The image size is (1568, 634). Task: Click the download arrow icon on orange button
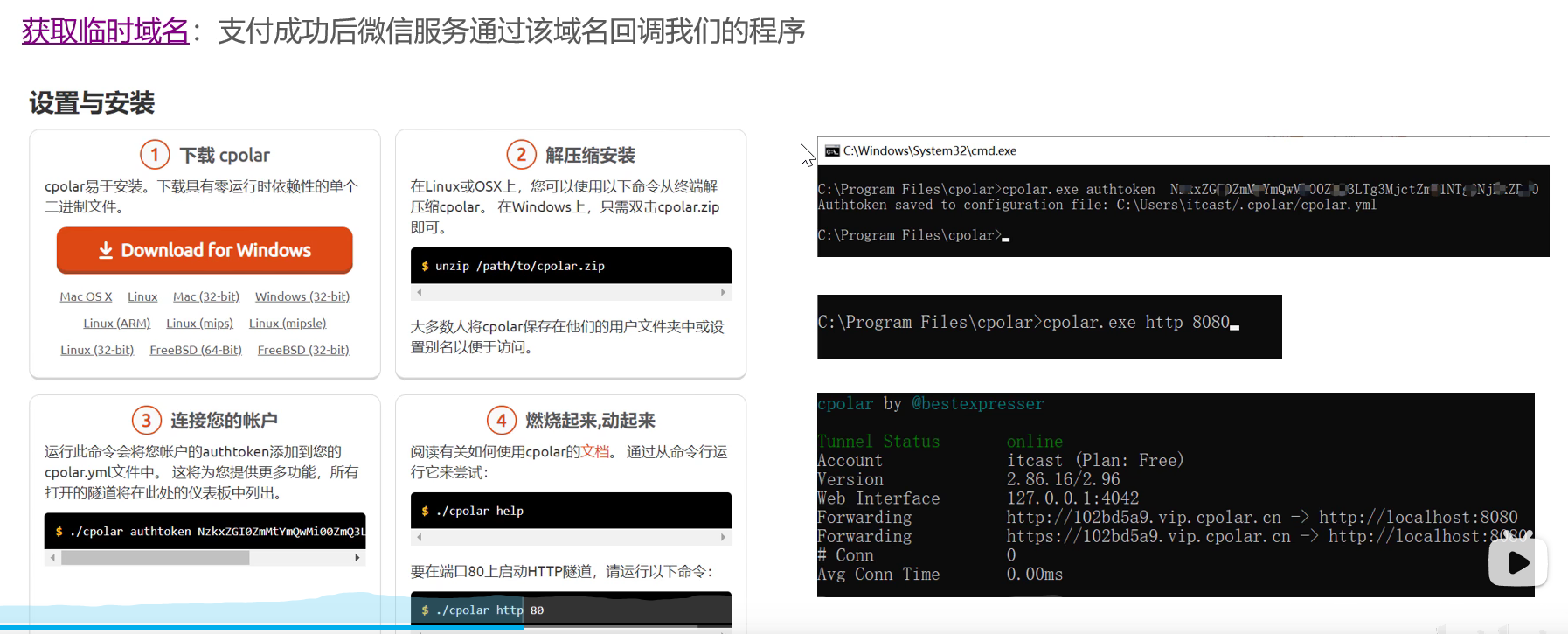106,250
